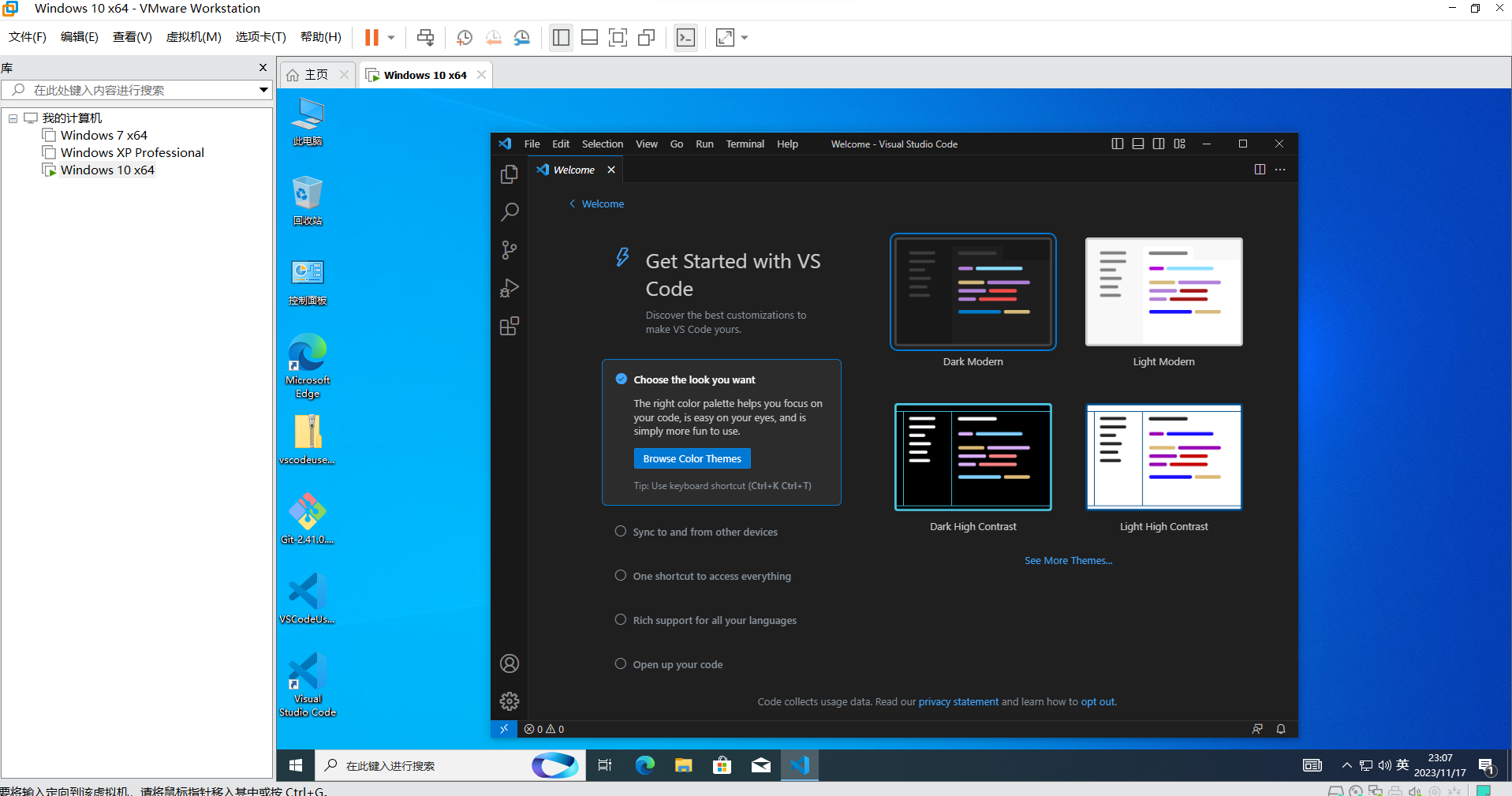Open the Manage gear icon in VS Code
Screen dimensions: 1512x796
coord(510,701)
